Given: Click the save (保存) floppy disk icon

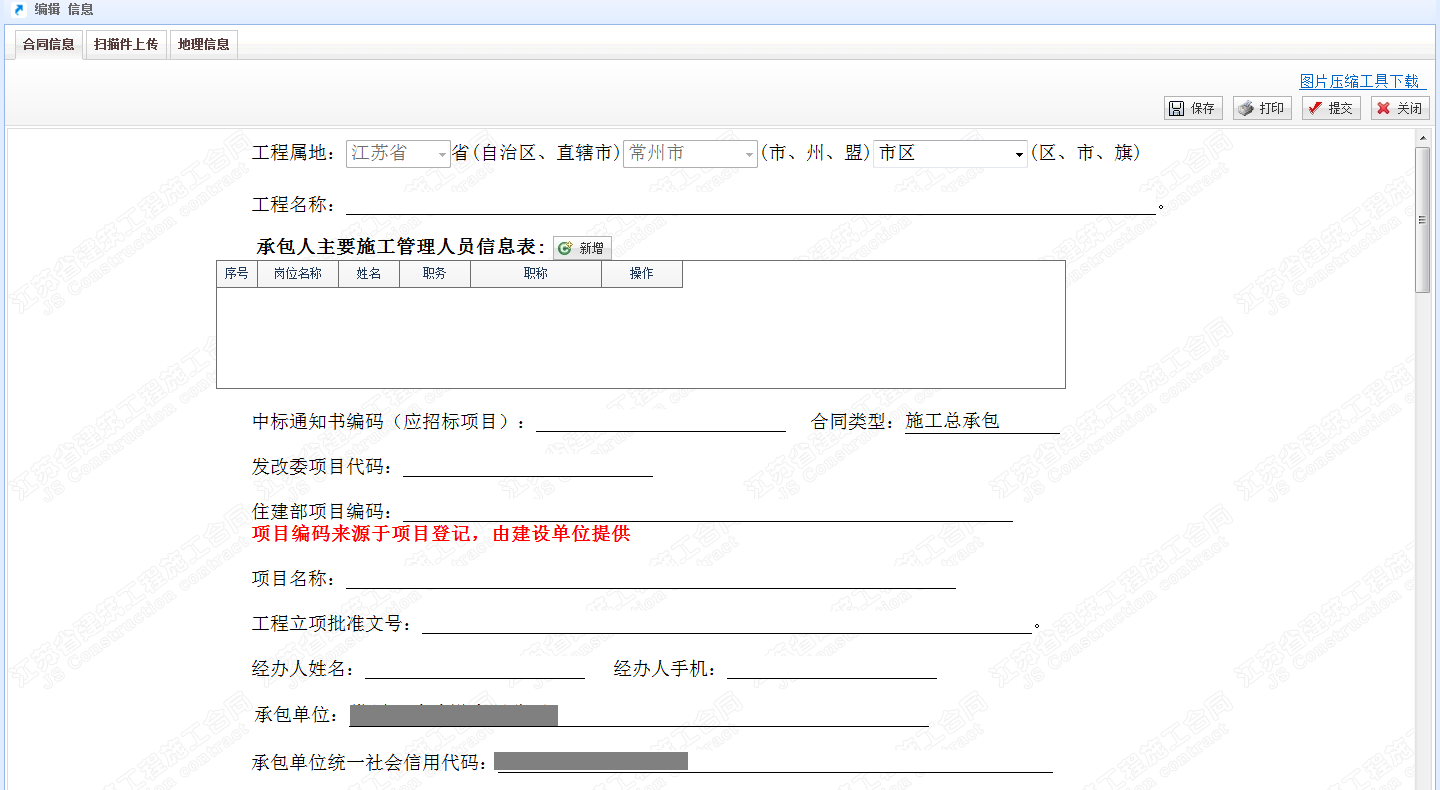Looking at the screenshot, I should click(x=1177, y=108).
